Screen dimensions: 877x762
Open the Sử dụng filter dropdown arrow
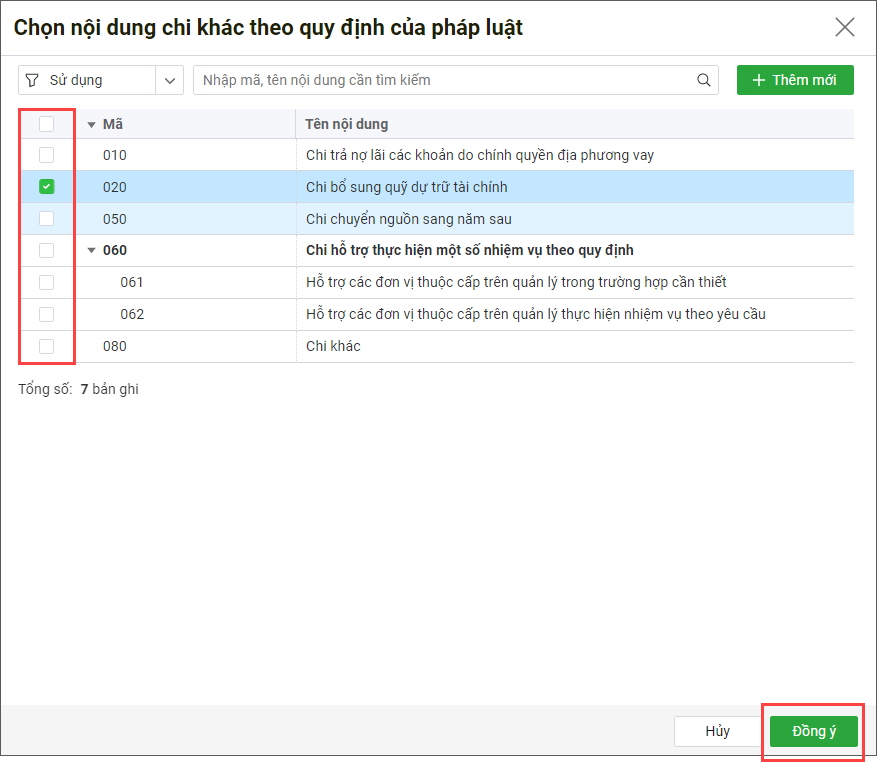click(x=170, y=80)
